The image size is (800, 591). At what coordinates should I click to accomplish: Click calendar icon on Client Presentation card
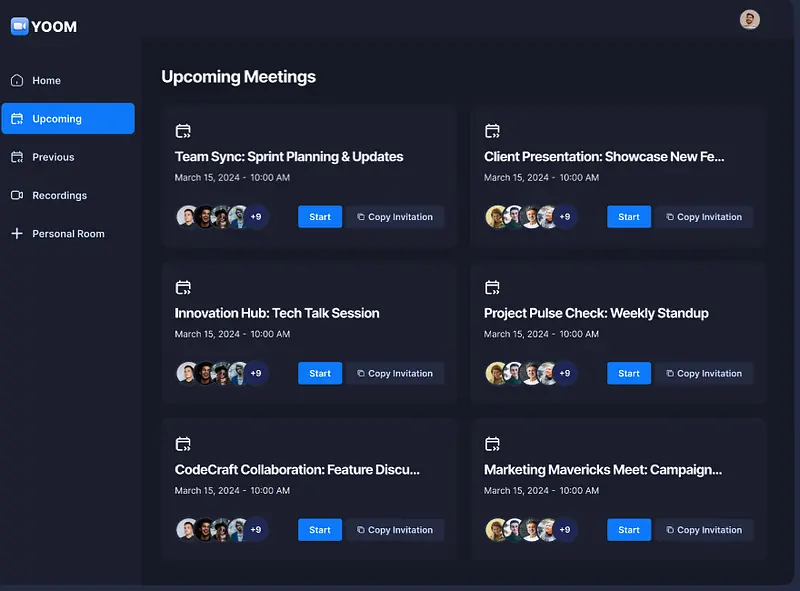point(492,131)
